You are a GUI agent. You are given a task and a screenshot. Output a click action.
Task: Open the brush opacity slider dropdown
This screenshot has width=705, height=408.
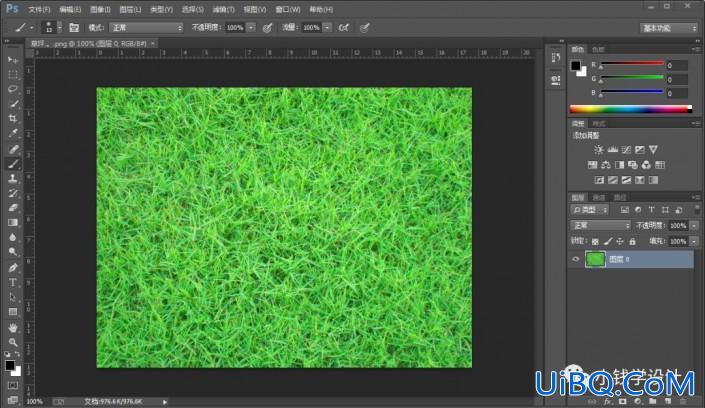coord(251,28)
